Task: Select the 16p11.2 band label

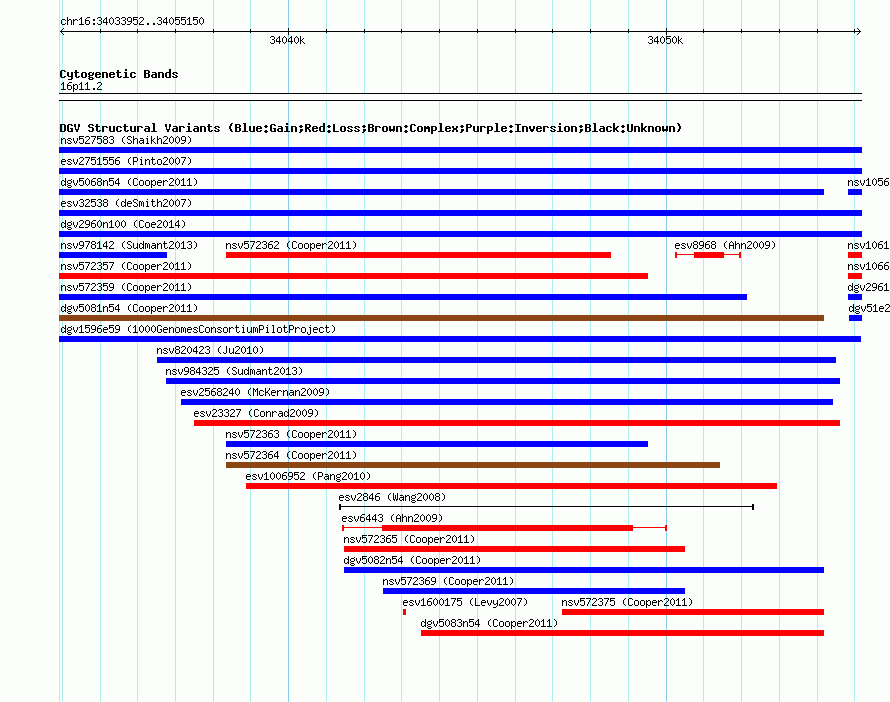Action: (x=81, y=86)
